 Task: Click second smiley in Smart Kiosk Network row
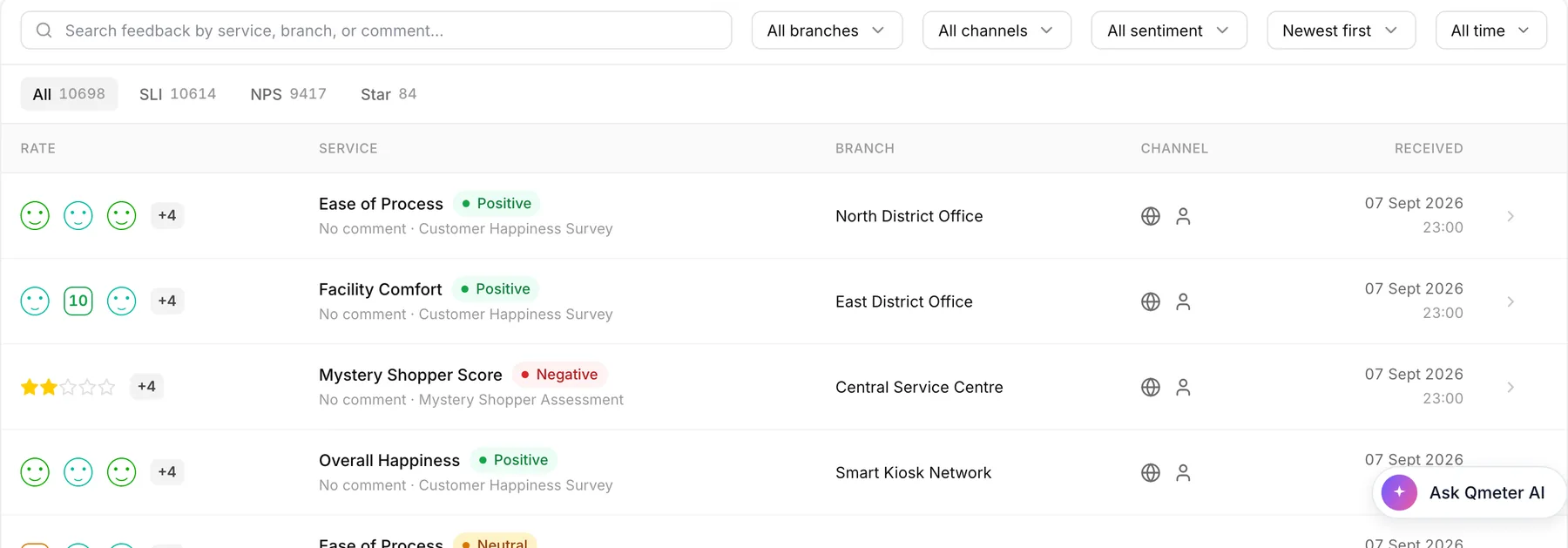coord(78,472)
